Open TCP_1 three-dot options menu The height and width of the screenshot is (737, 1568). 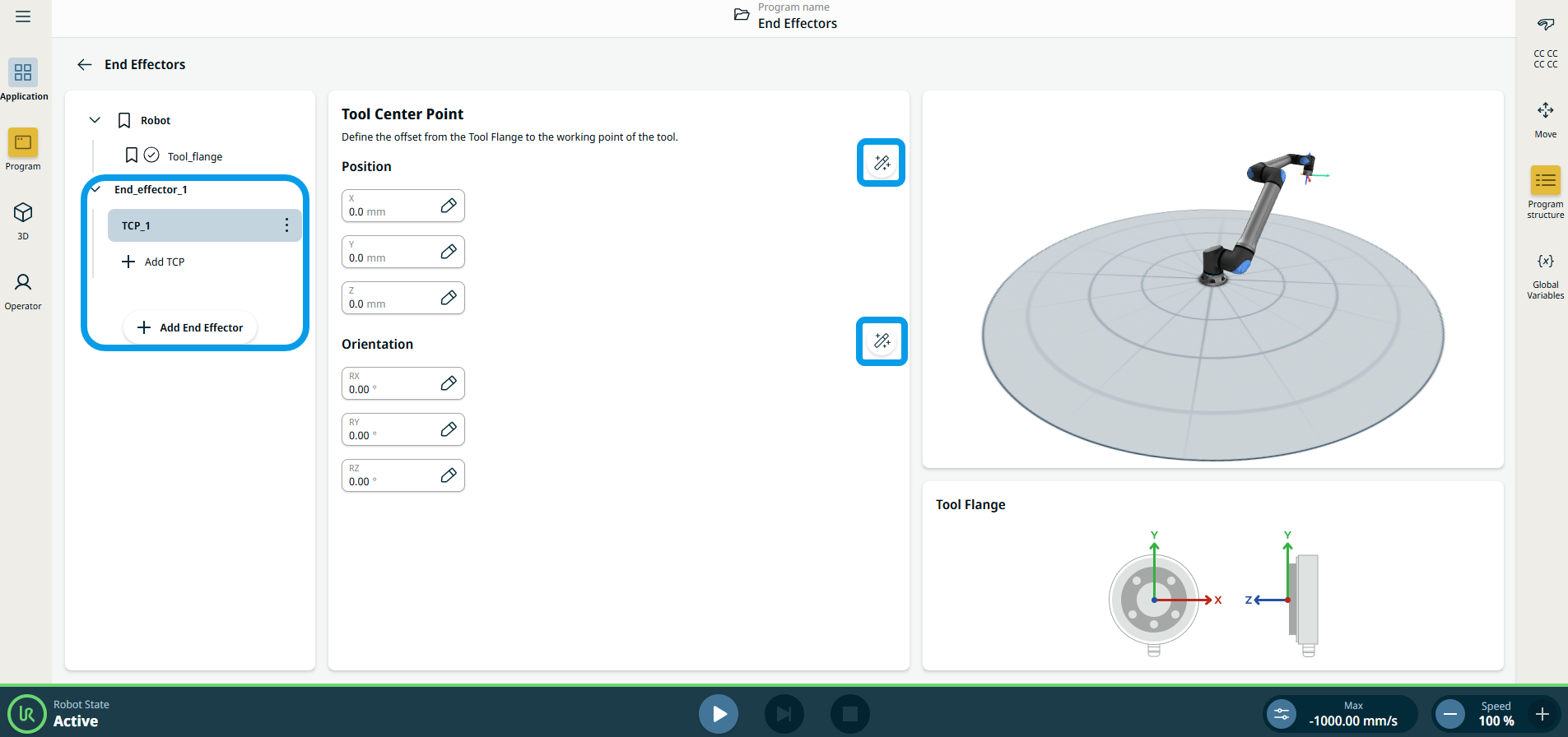(286, 225)
